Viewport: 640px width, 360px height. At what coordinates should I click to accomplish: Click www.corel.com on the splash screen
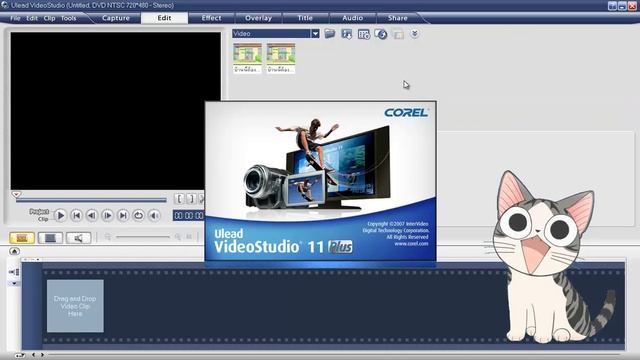(x=411, y=244)
